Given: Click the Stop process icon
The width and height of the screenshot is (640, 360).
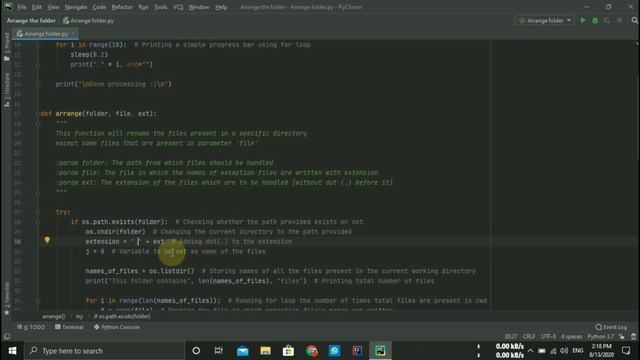Looking at the screenshot, I should click(620, 20).
